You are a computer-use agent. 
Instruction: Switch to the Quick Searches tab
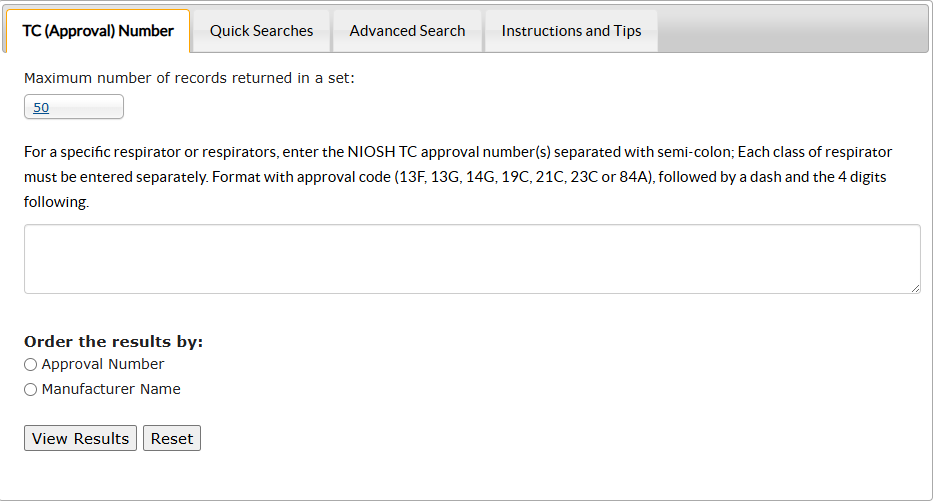pos(261,31)
